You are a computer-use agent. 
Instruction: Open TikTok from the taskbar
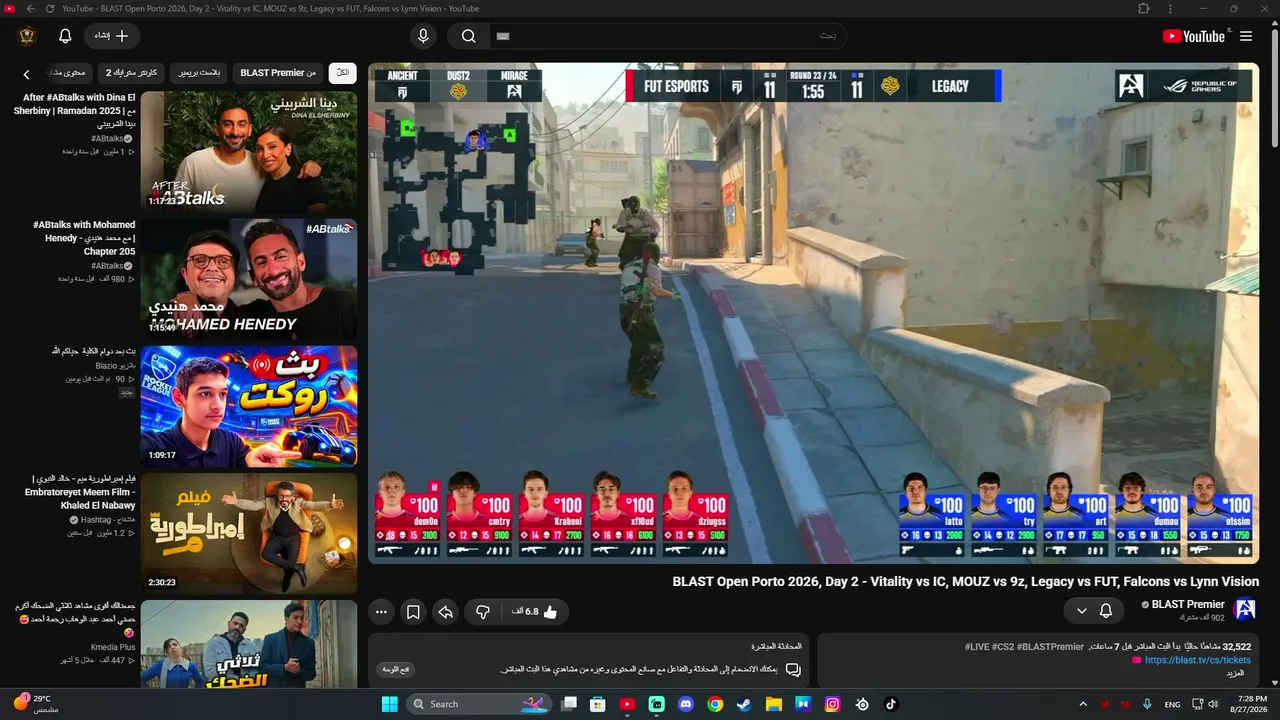click(x=891, y=704)
